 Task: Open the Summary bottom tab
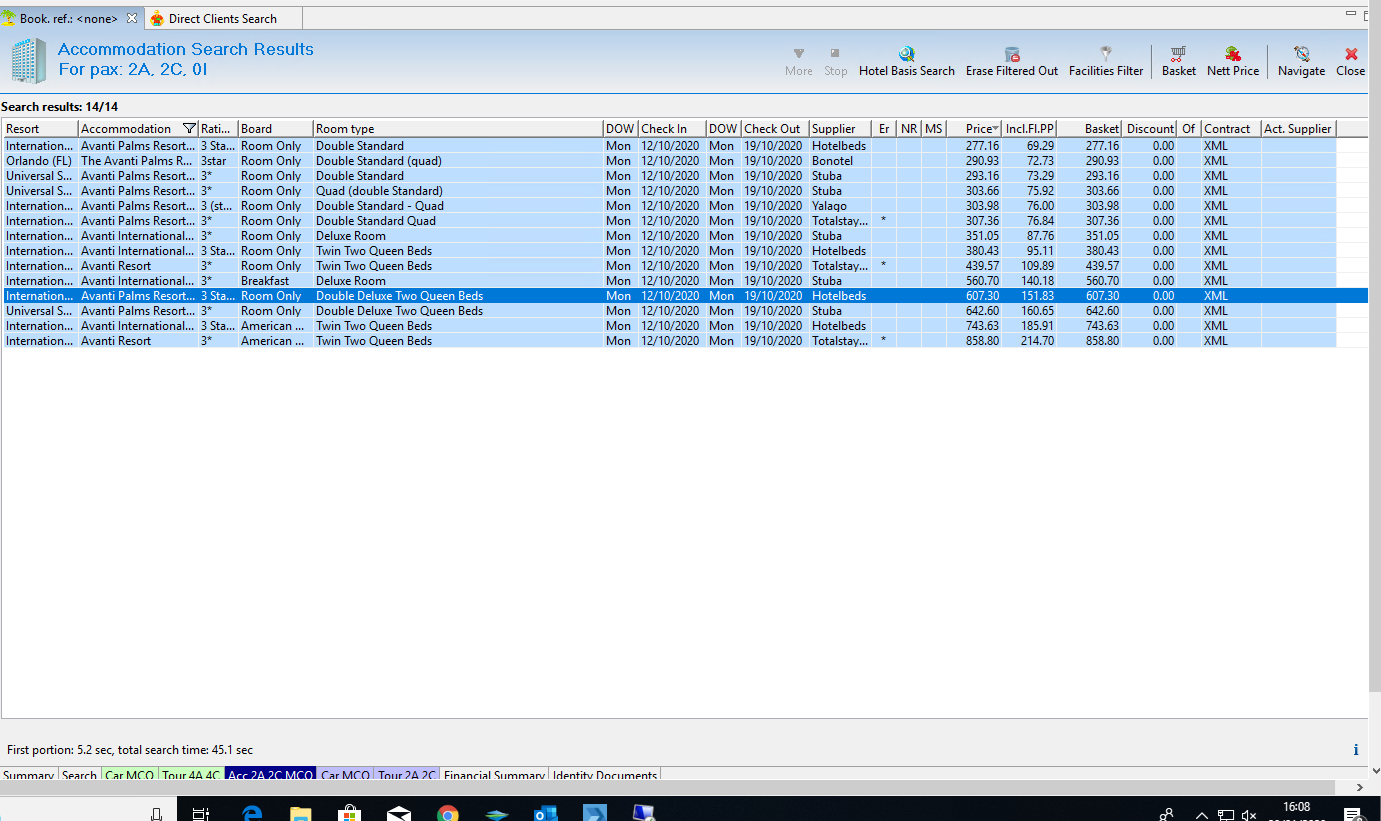[28, 775]
